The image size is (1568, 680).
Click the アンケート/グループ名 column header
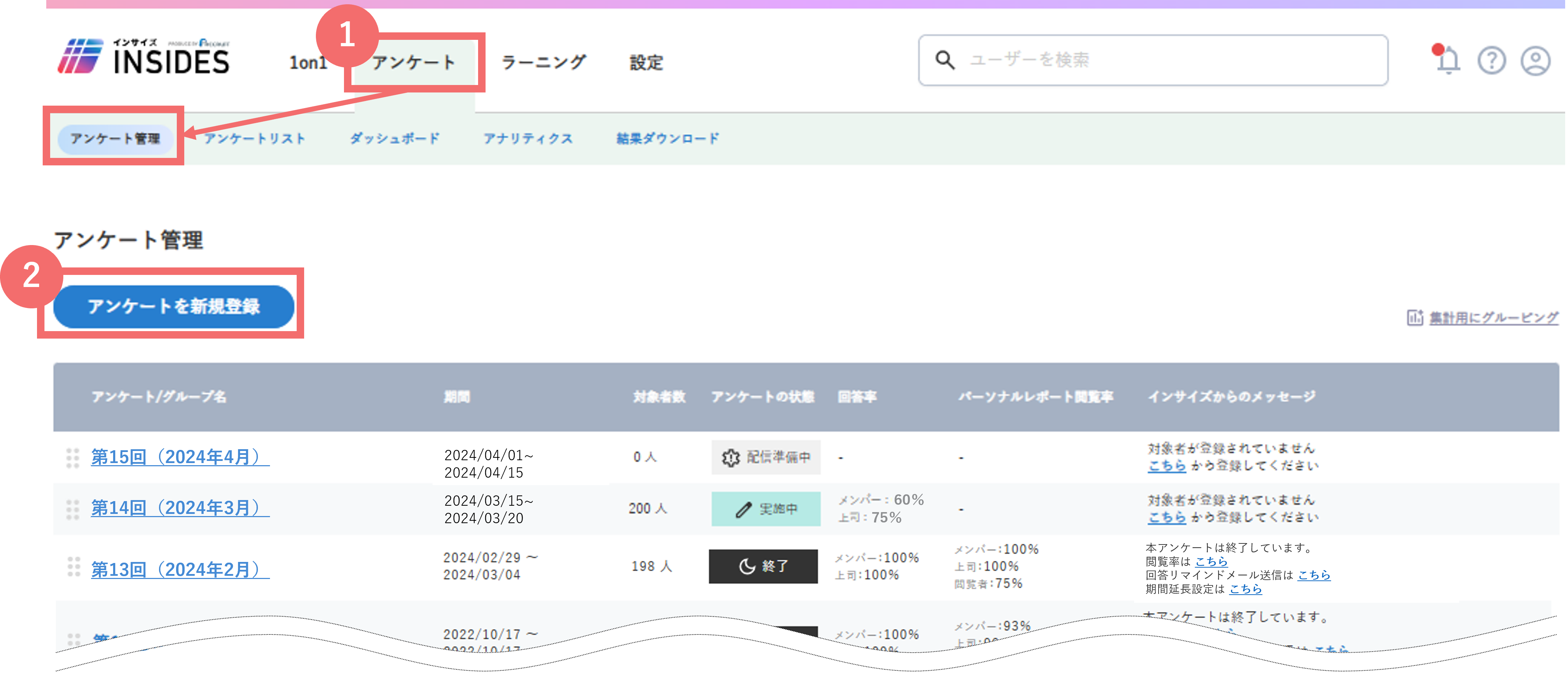pos(159,397)
